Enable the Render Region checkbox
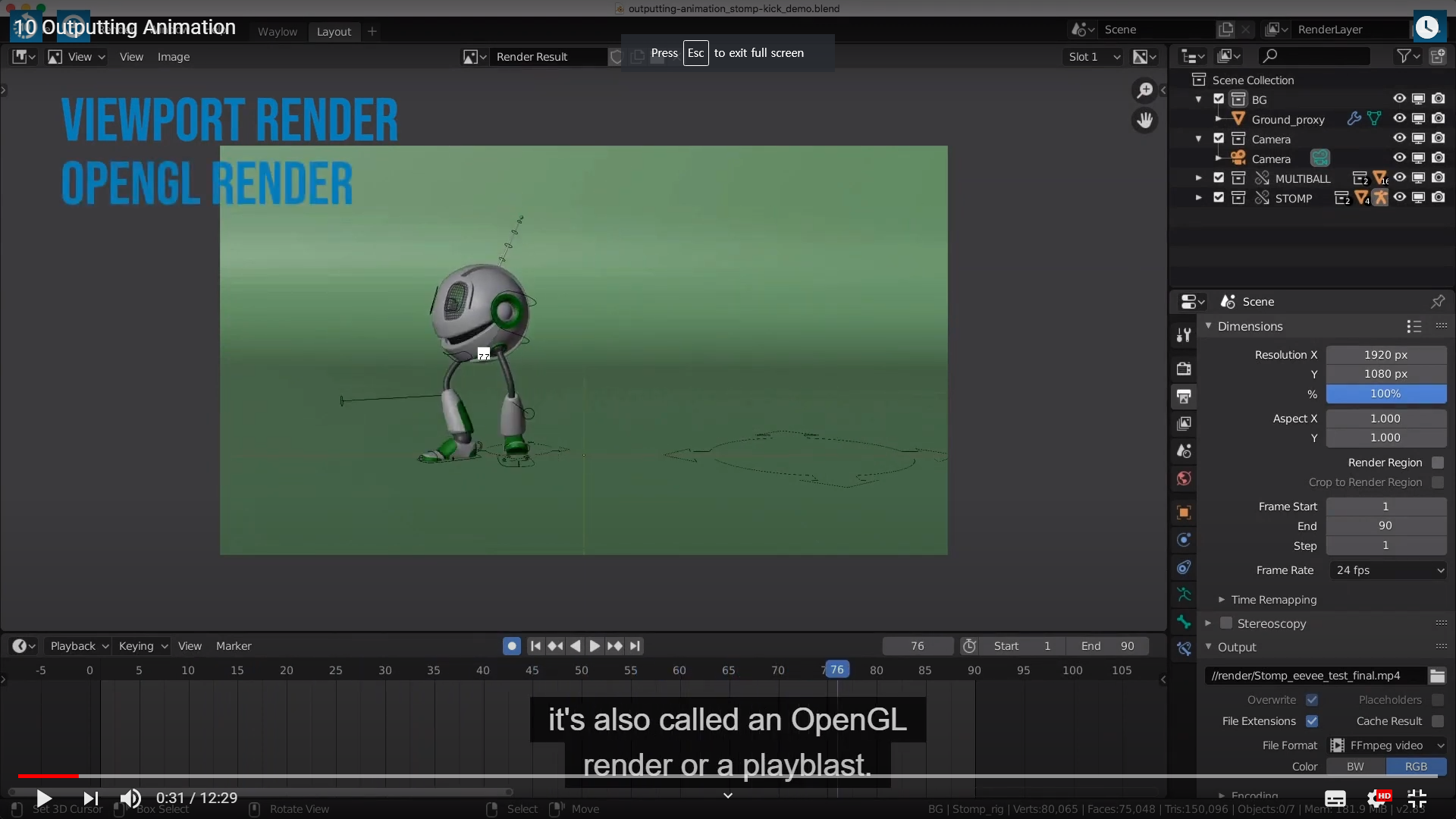Image resolution: width=1456 pixels, height=819 pixels. click(x=1437, y=463)
